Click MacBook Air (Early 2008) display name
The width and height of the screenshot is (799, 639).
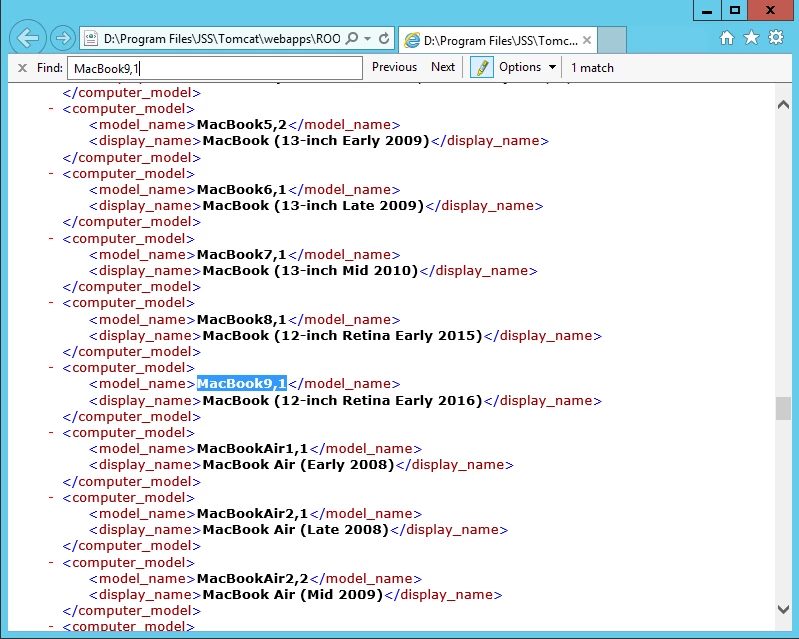[x=299, y=465]
